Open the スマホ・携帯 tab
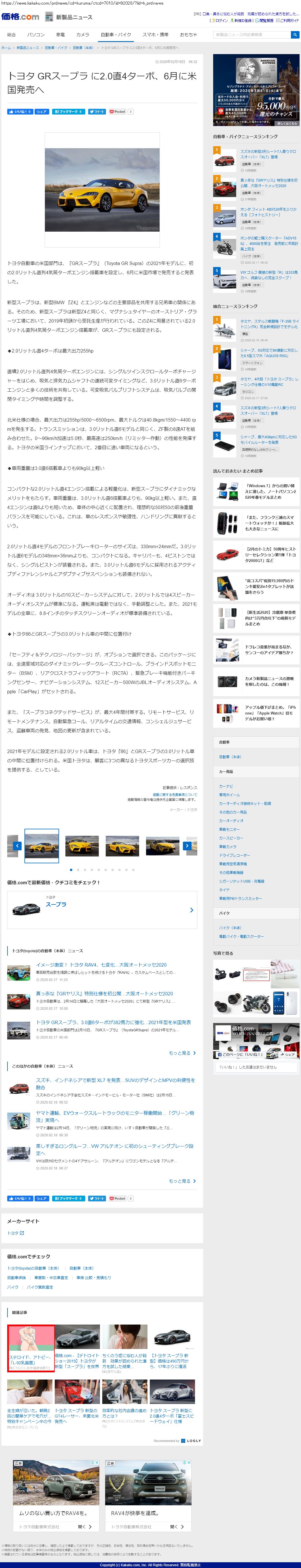 point(155,35)
